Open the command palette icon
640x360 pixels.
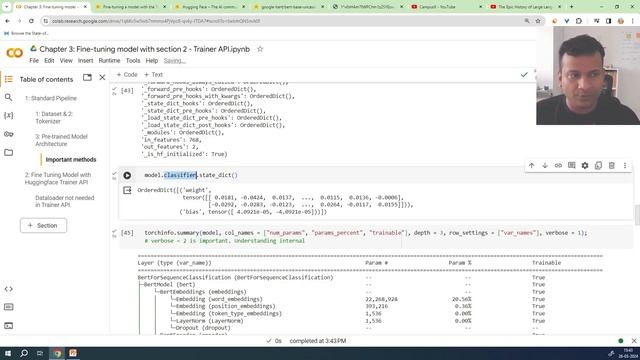coord(9,307)
